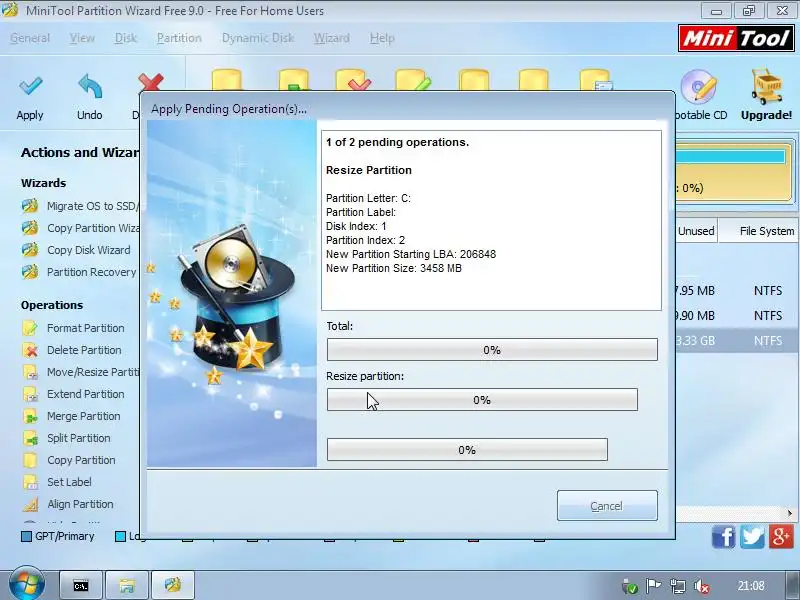Click the Action Center flag icon

tap(654, 587)
